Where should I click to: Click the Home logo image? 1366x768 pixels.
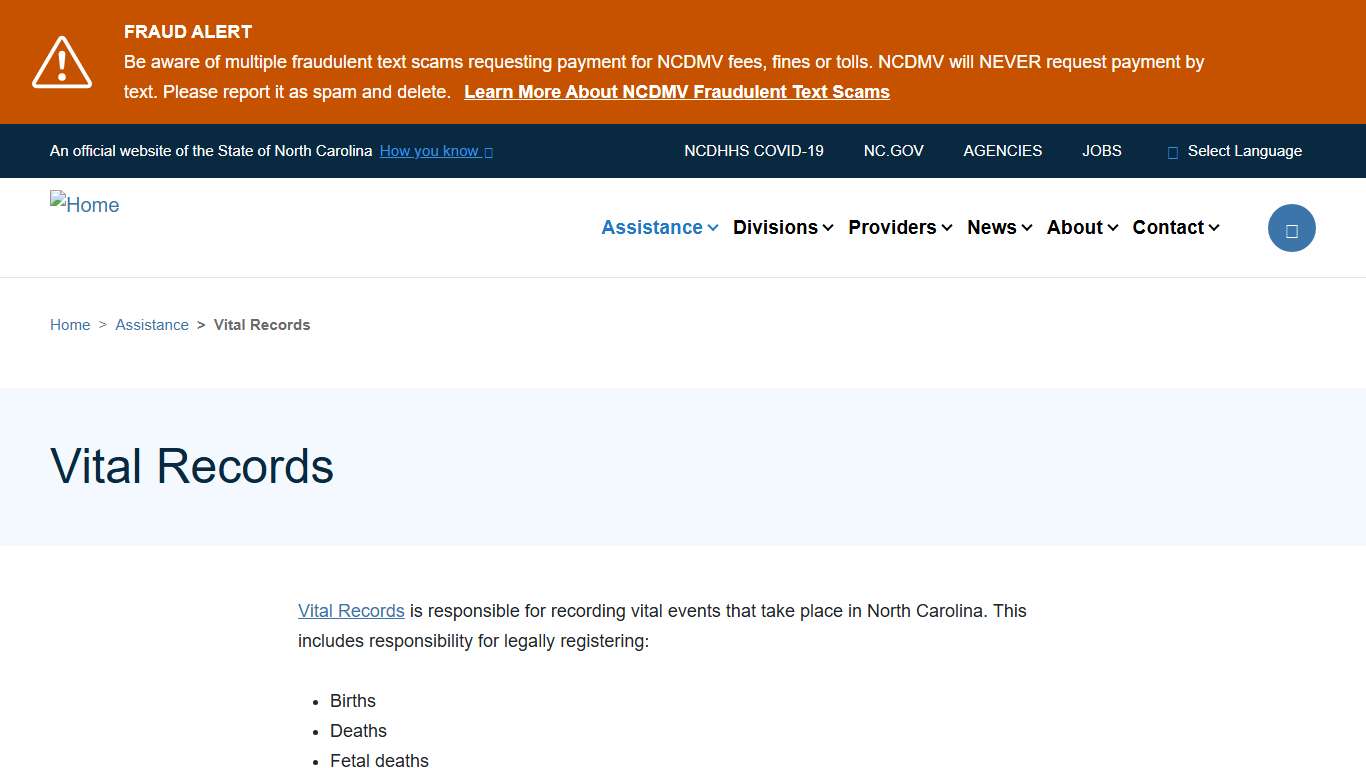pos(84,204)
